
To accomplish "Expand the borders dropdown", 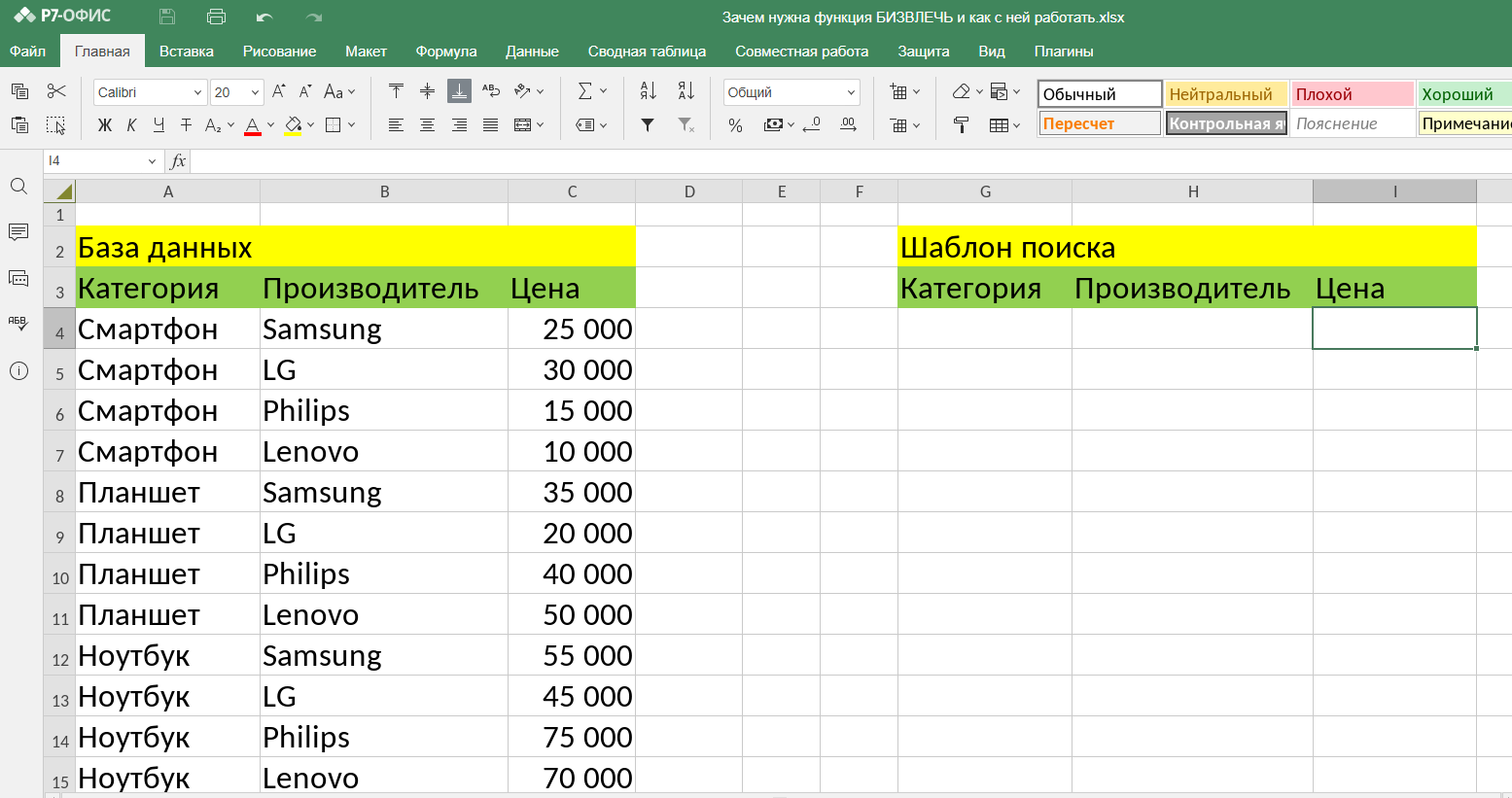I will [x=351, y=124].
